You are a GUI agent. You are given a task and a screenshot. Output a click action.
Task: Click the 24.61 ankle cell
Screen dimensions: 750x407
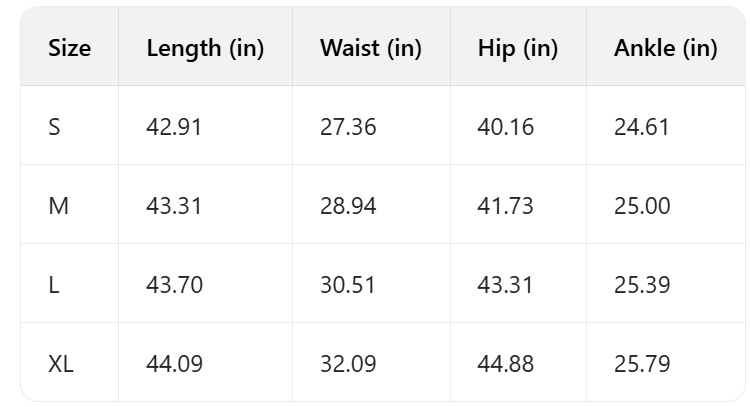(x=642, y=127)
